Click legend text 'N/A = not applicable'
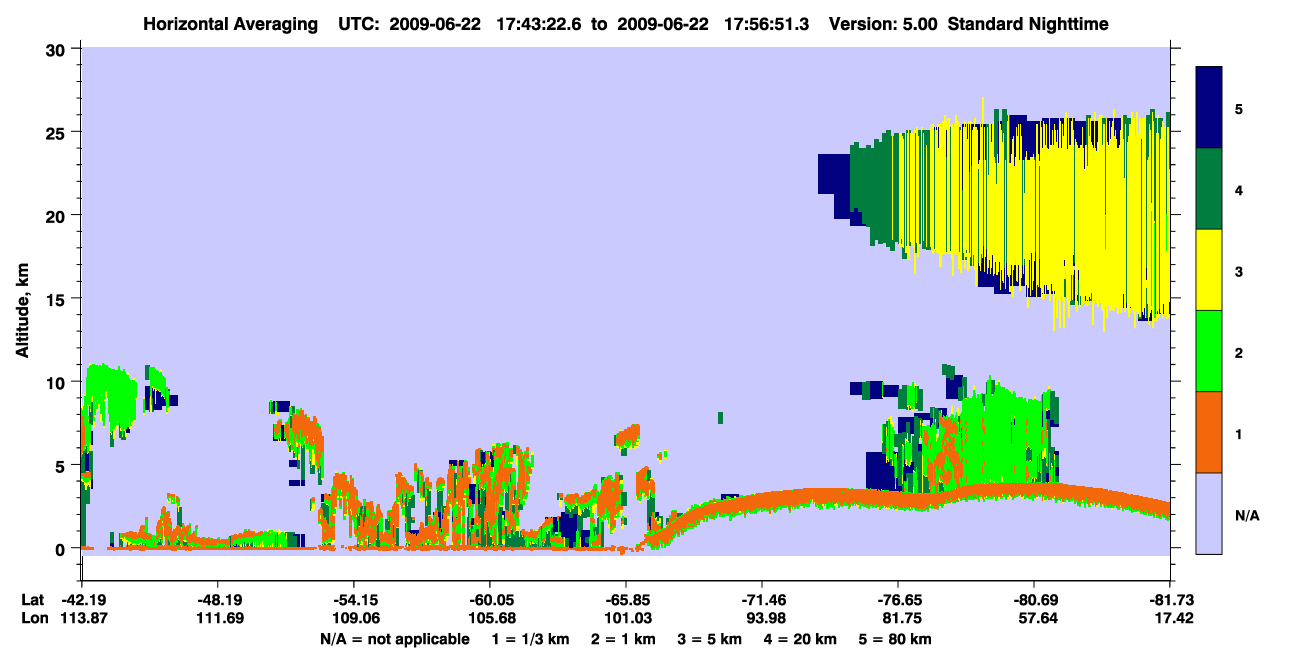This screenshot has width=1300, height=667. point(394,639)
